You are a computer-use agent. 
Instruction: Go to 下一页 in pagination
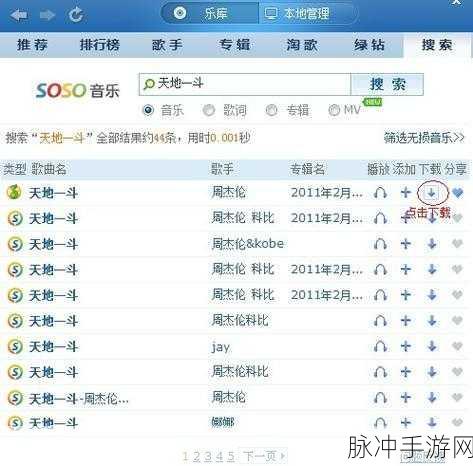pyautogui.click(x=264, y=456)
